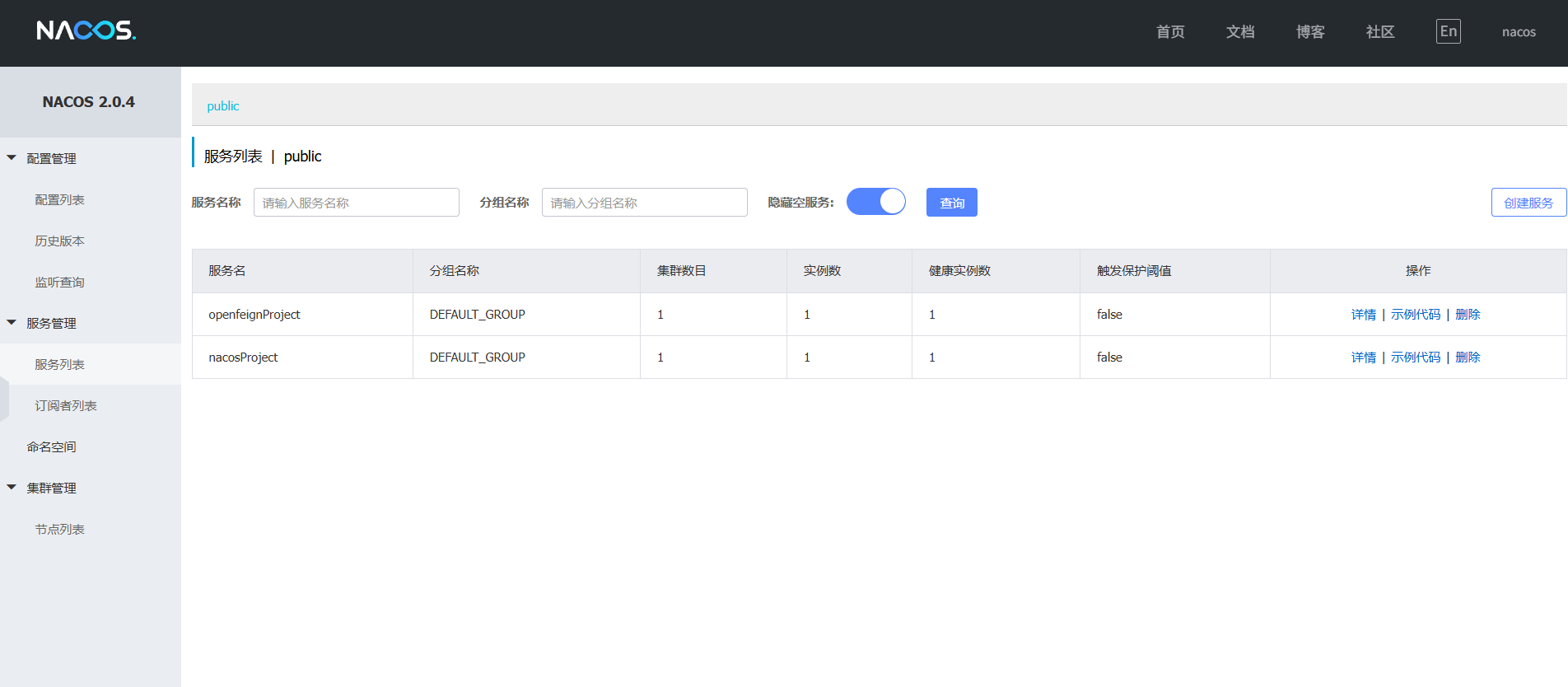
Task: Open 博客 in the top navigation
Action: click(x=1310, y=31)
